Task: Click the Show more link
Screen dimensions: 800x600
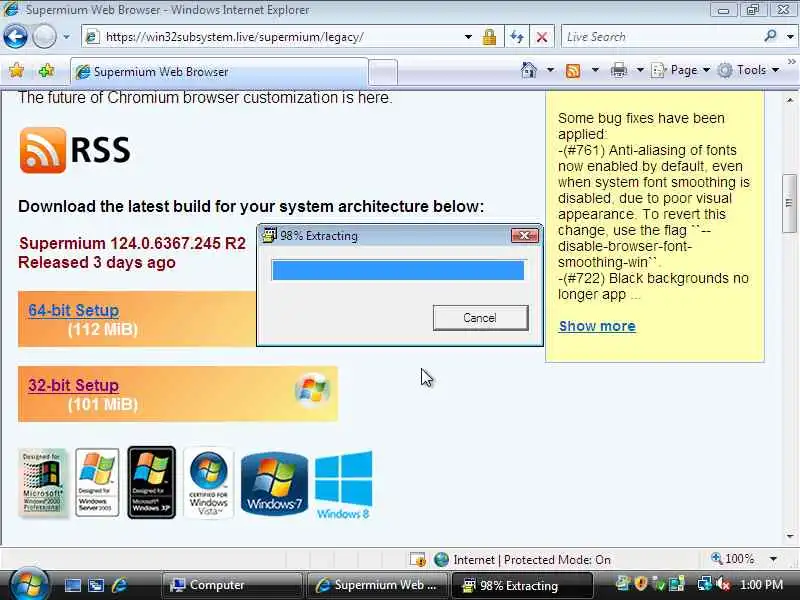Action: tap(597, 326)
